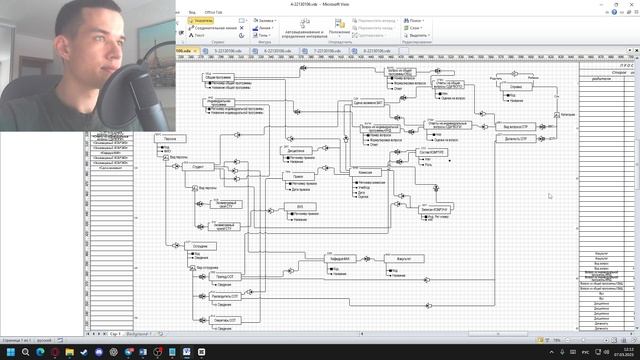Click the русский language status item
640x360 pixels.
44,340
